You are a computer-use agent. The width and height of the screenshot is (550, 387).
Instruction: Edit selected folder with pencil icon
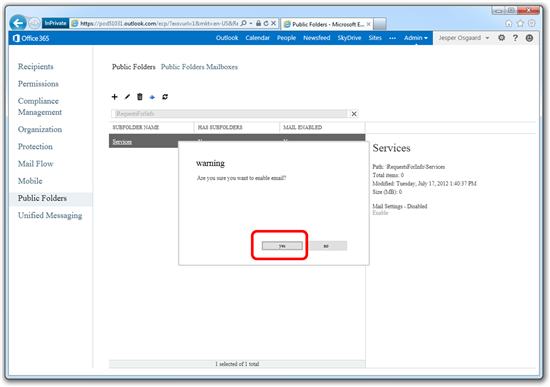coord(127,97)
